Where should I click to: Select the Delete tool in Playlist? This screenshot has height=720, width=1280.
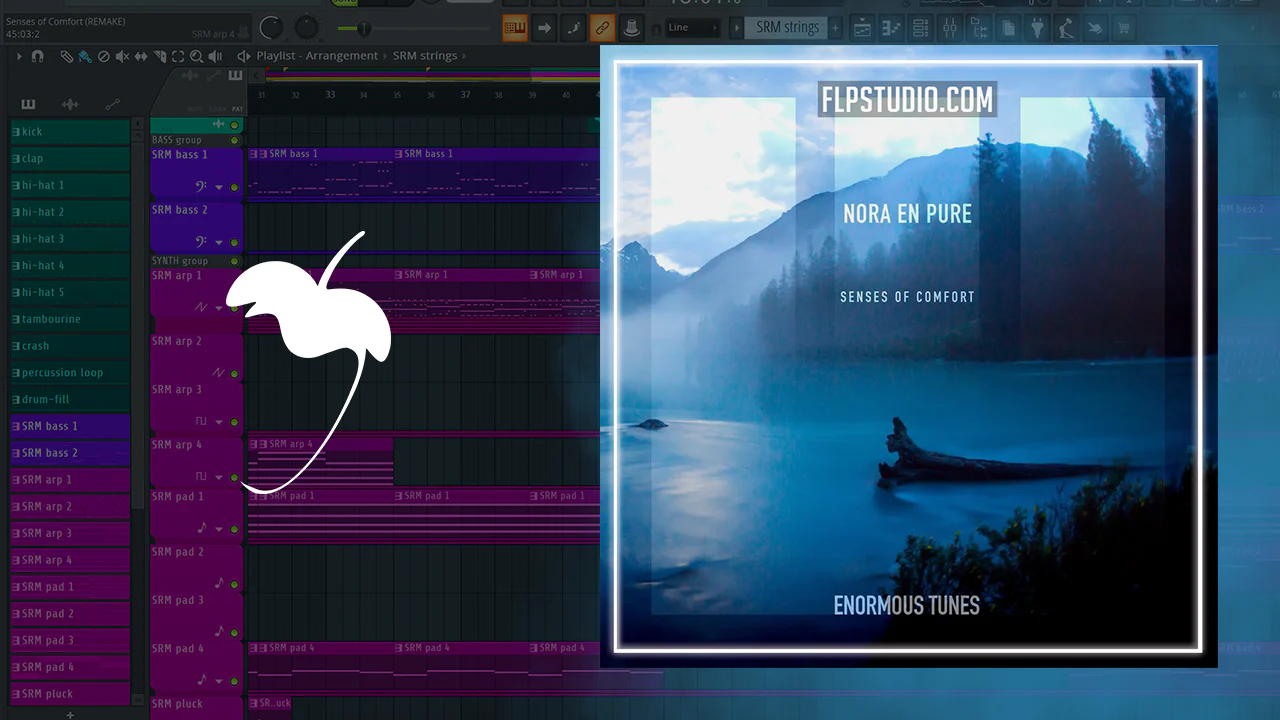click(104, 56)
